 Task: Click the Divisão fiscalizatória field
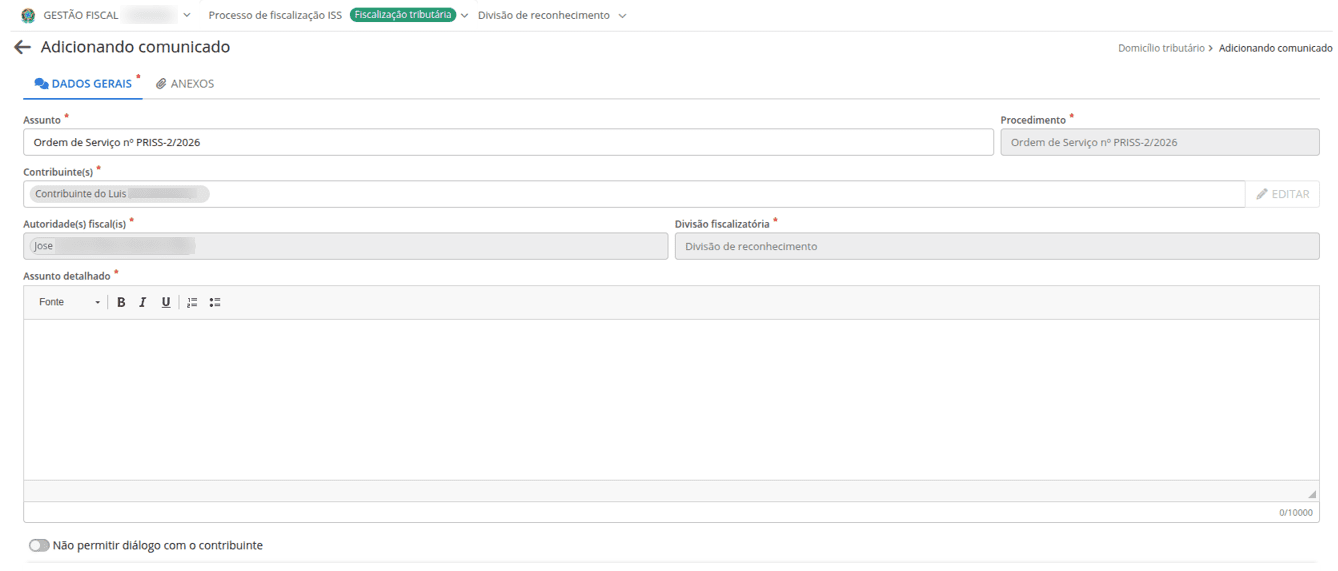(997, 246)
